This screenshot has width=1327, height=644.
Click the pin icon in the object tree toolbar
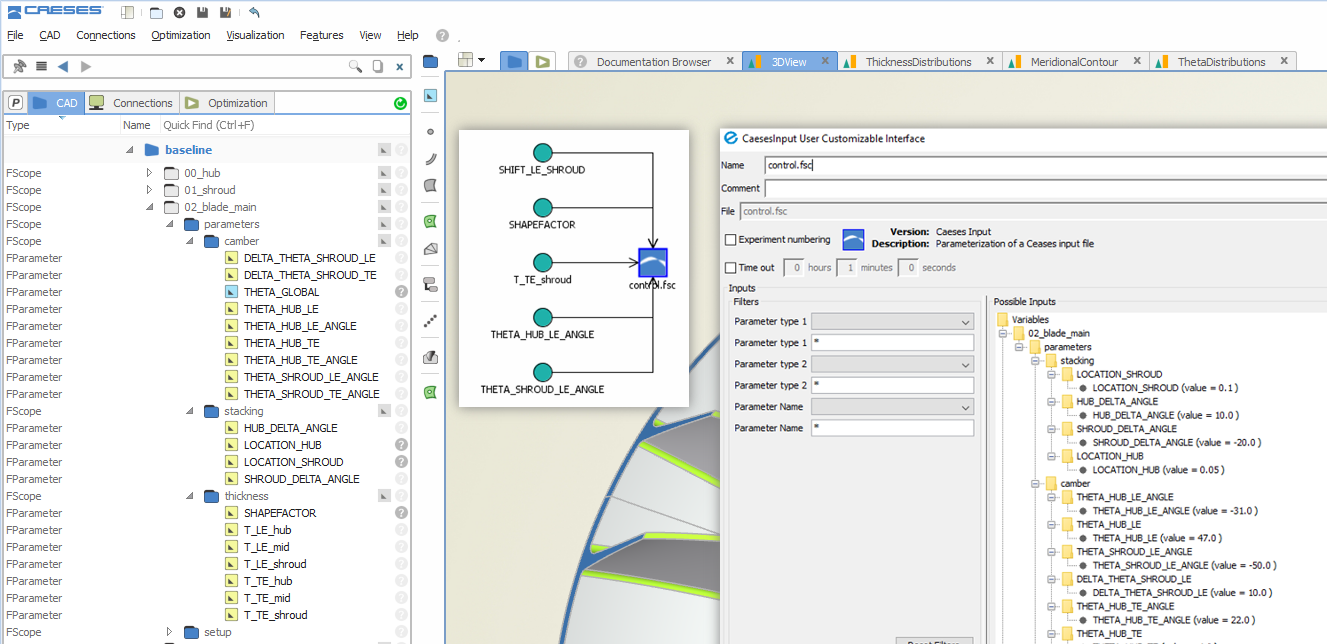[x=19, y=66]
